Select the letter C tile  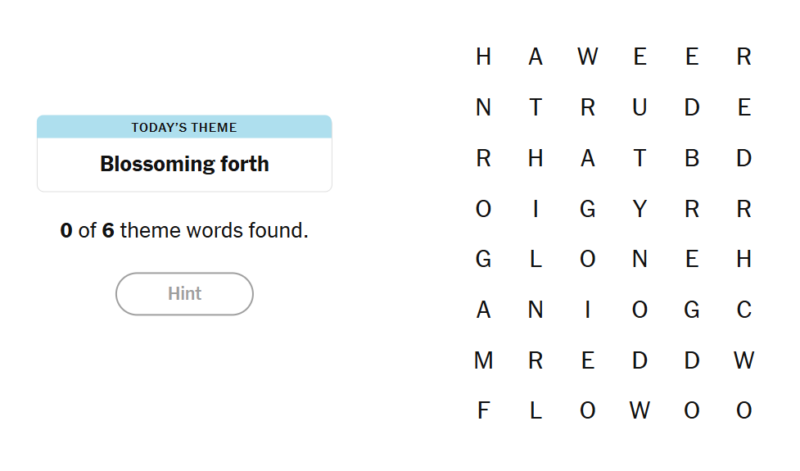tap(744, 310)
